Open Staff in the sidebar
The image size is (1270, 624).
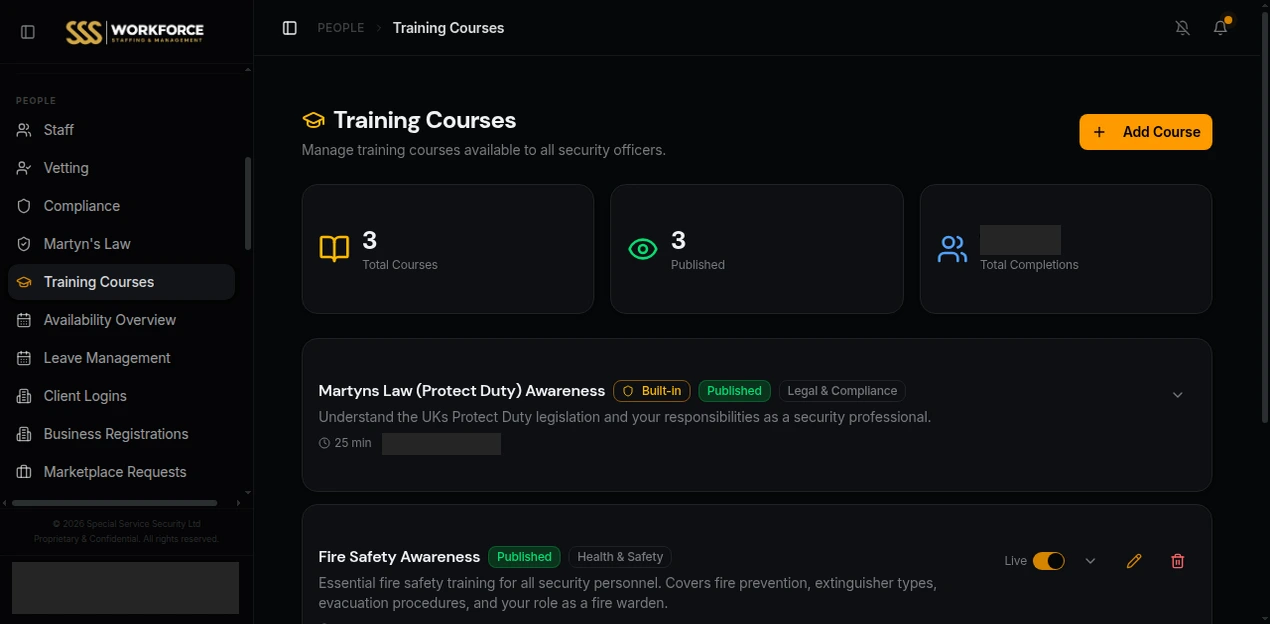pos(121,130)
